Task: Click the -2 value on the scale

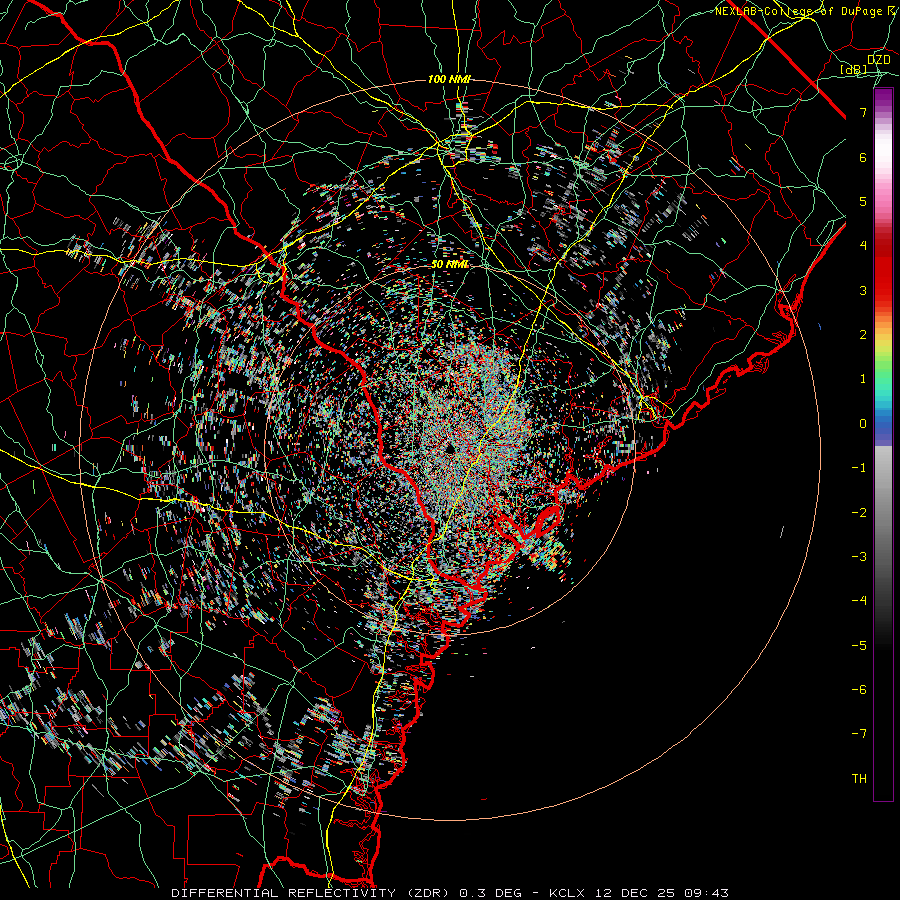Action: 859,513
